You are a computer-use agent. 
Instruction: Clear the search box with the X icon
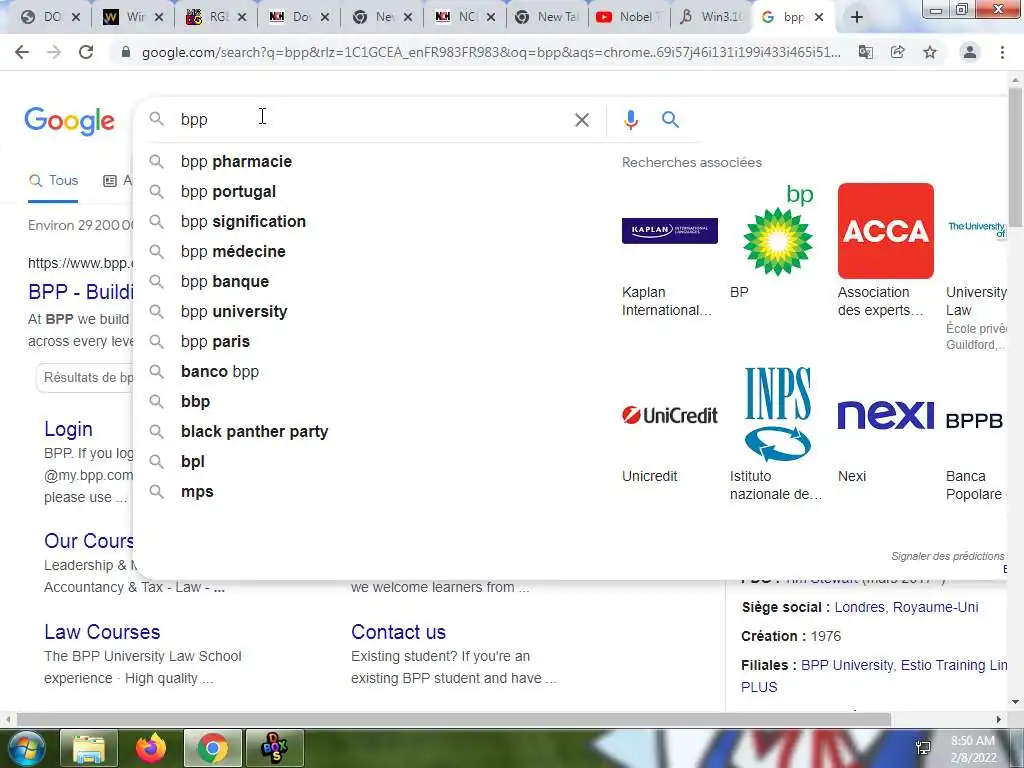[582, 120]
